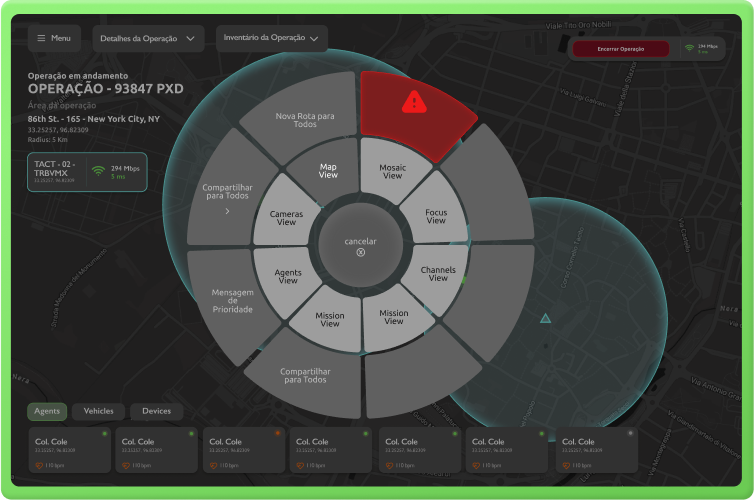Select Cameras View in the radial menu
This screenshot has height=500, width=754.
click(286, 217)
